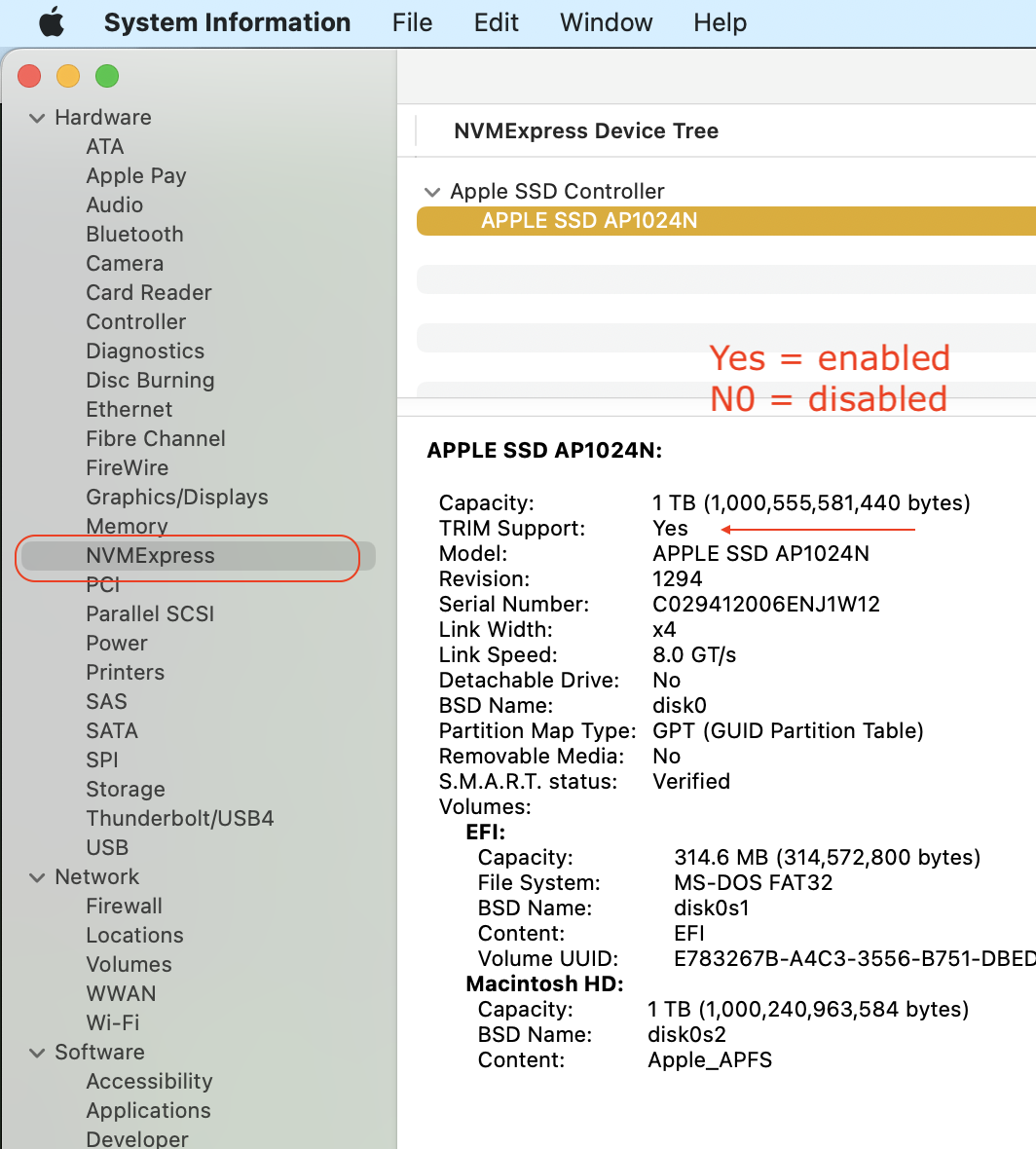Select Thunderbolt/USB4 in the sidebar
This screenshot has height=1149, width=1036.
[x=180, y=819]
